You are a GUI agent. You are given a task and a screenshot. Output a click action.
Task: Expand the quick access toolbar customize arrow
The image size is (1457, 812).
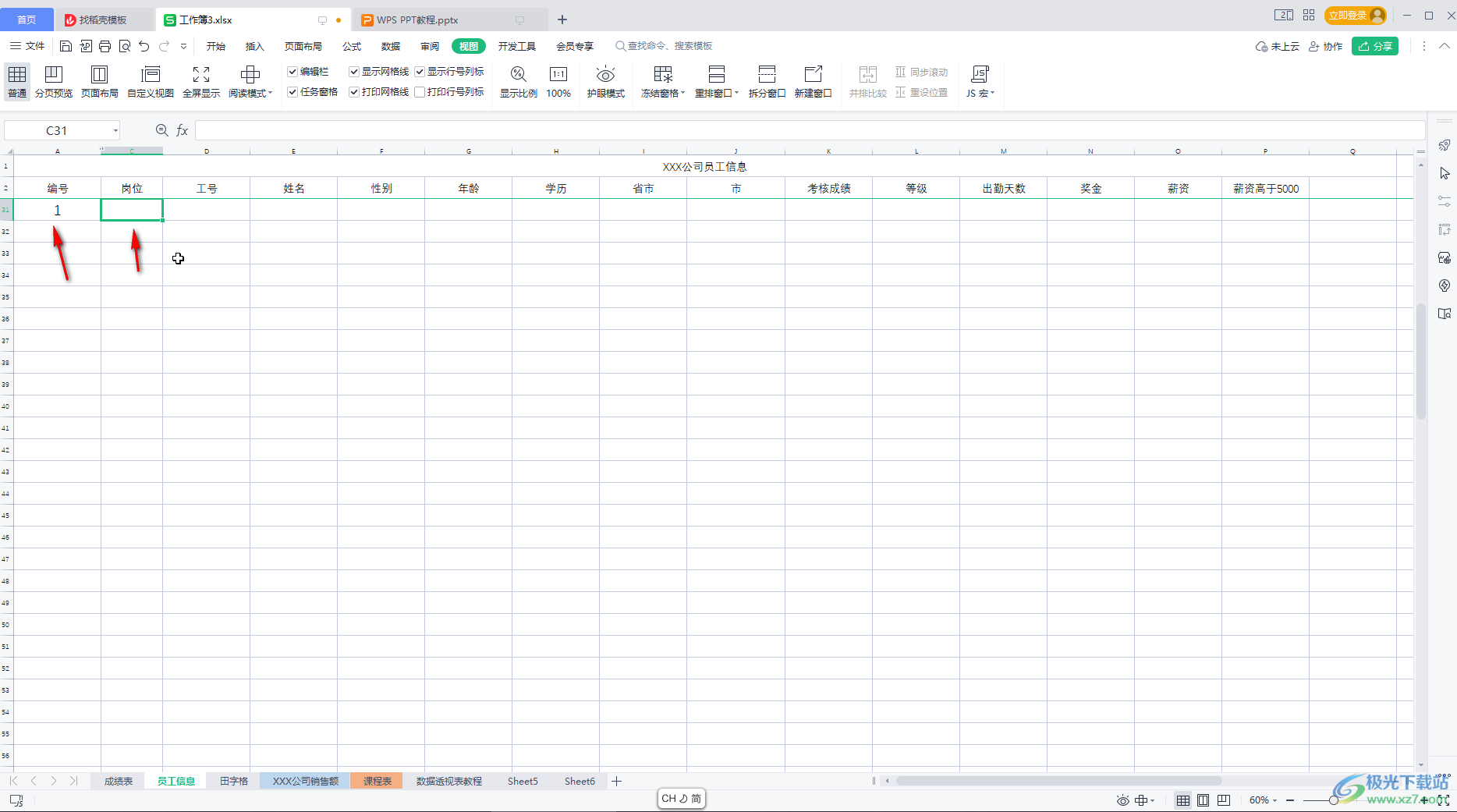coord(184,46)
